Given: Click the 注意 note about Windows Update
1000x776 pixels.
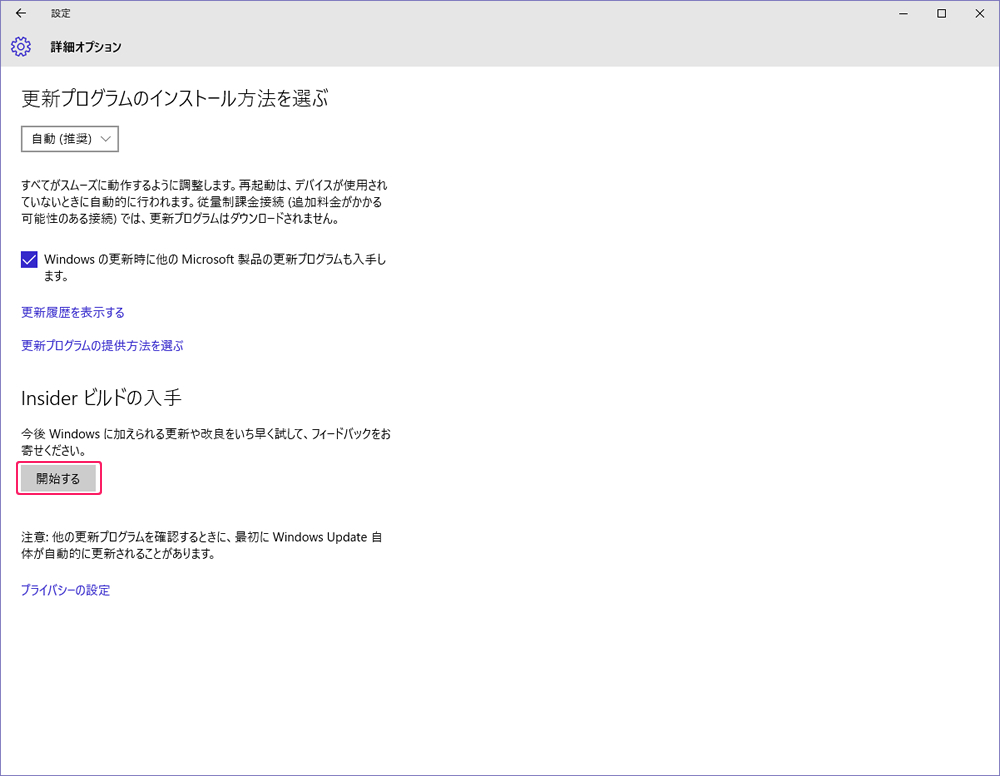Looking at the screenshot, I should tap(202, 545).
